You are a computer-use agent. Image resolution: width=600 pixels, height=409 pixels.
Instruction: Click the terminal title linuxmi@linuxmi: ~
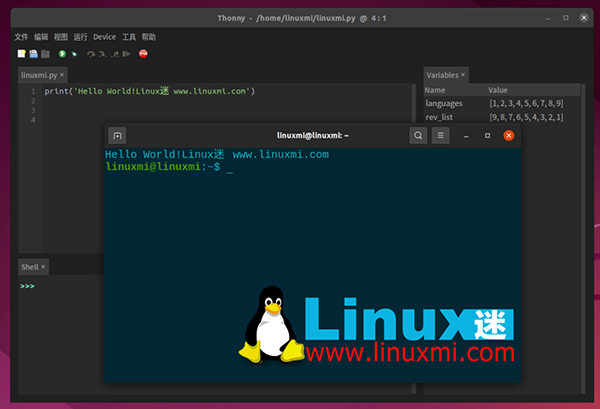tap(313, 135)
